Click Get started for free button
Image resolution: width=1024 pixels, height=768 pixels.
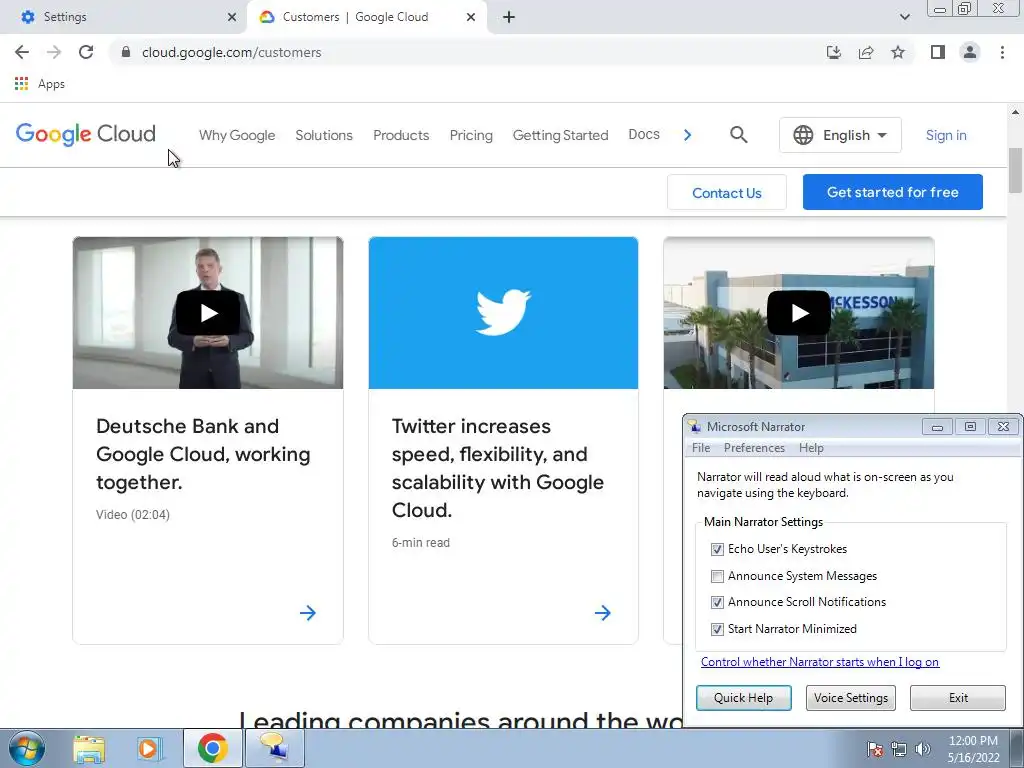(x=893, y=192)
